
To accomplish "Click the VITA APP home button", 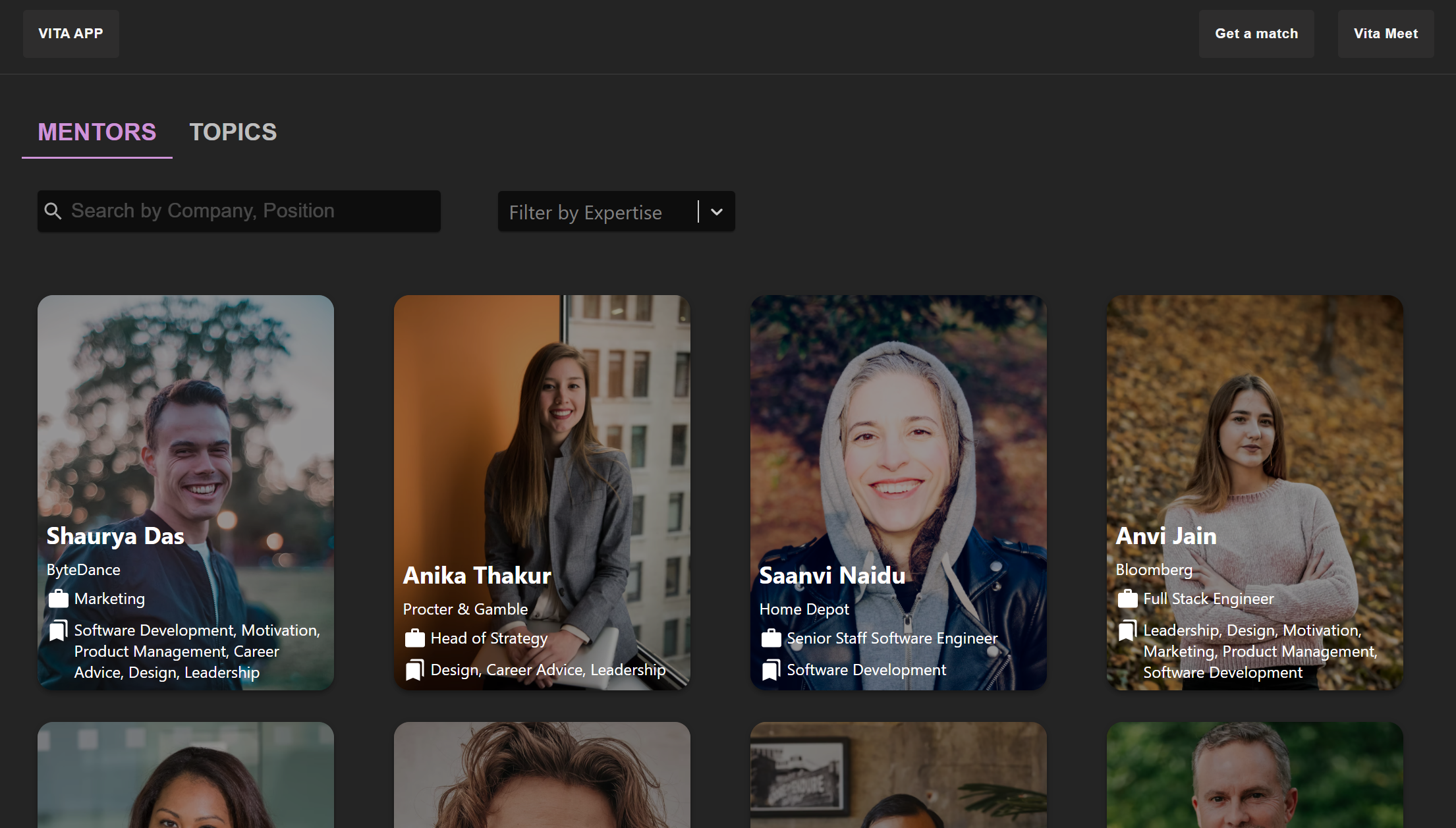I will click(x=70, y=34).
